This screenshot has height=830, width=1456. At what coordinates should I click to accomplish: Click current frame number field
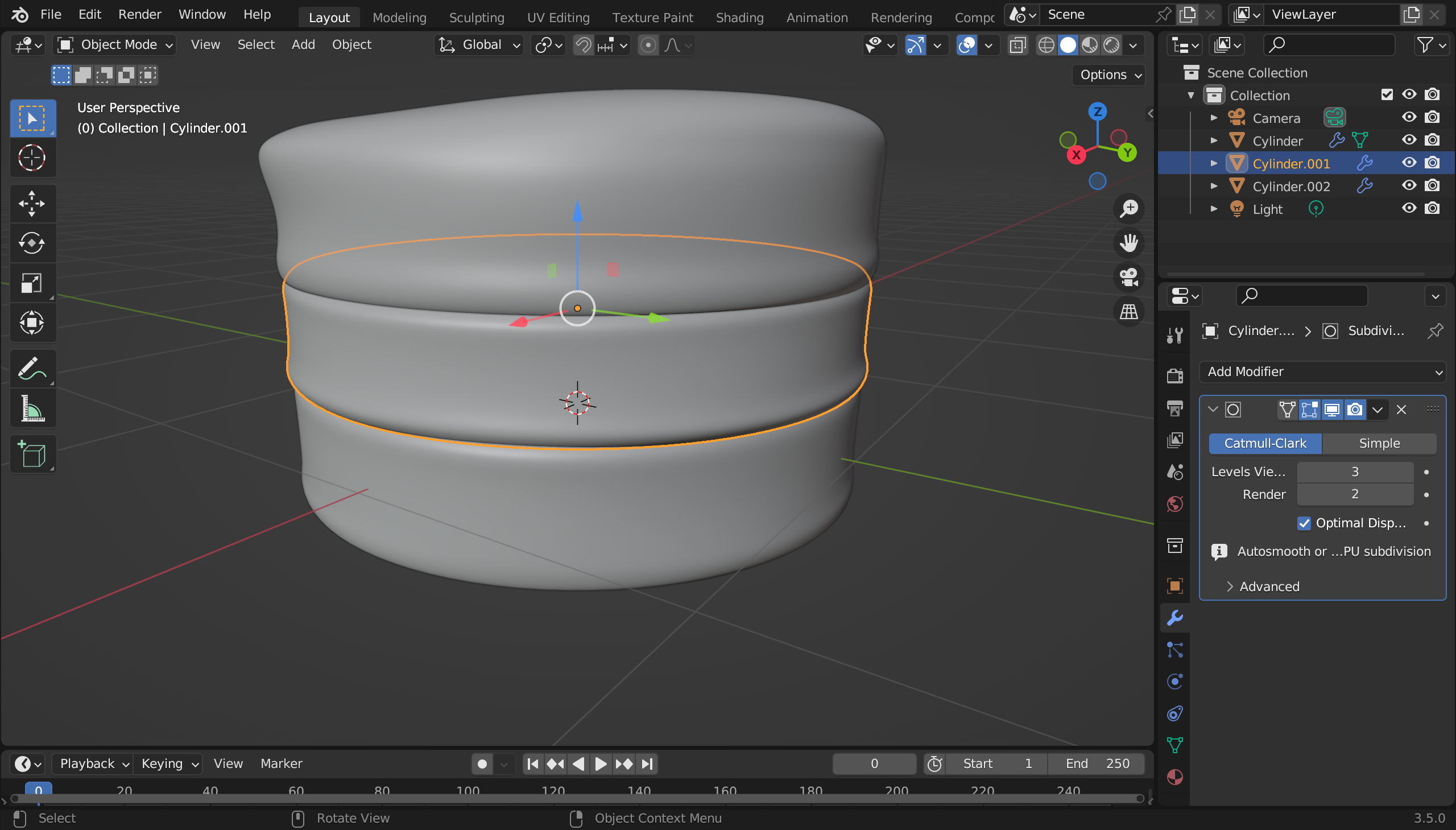tap(874, 764)
